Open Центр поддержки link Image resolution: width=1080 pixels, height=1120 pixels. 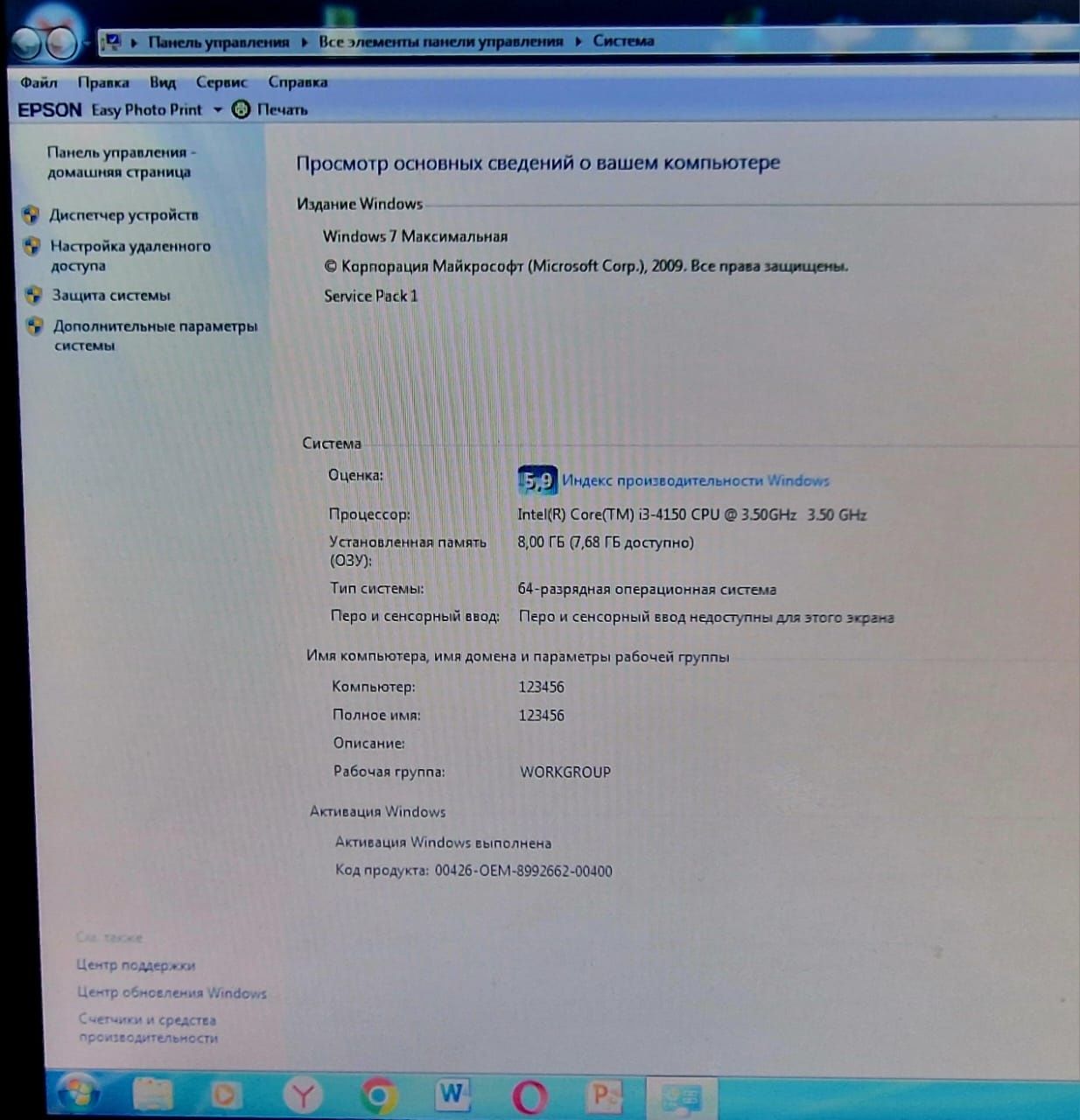pos(136,965)
